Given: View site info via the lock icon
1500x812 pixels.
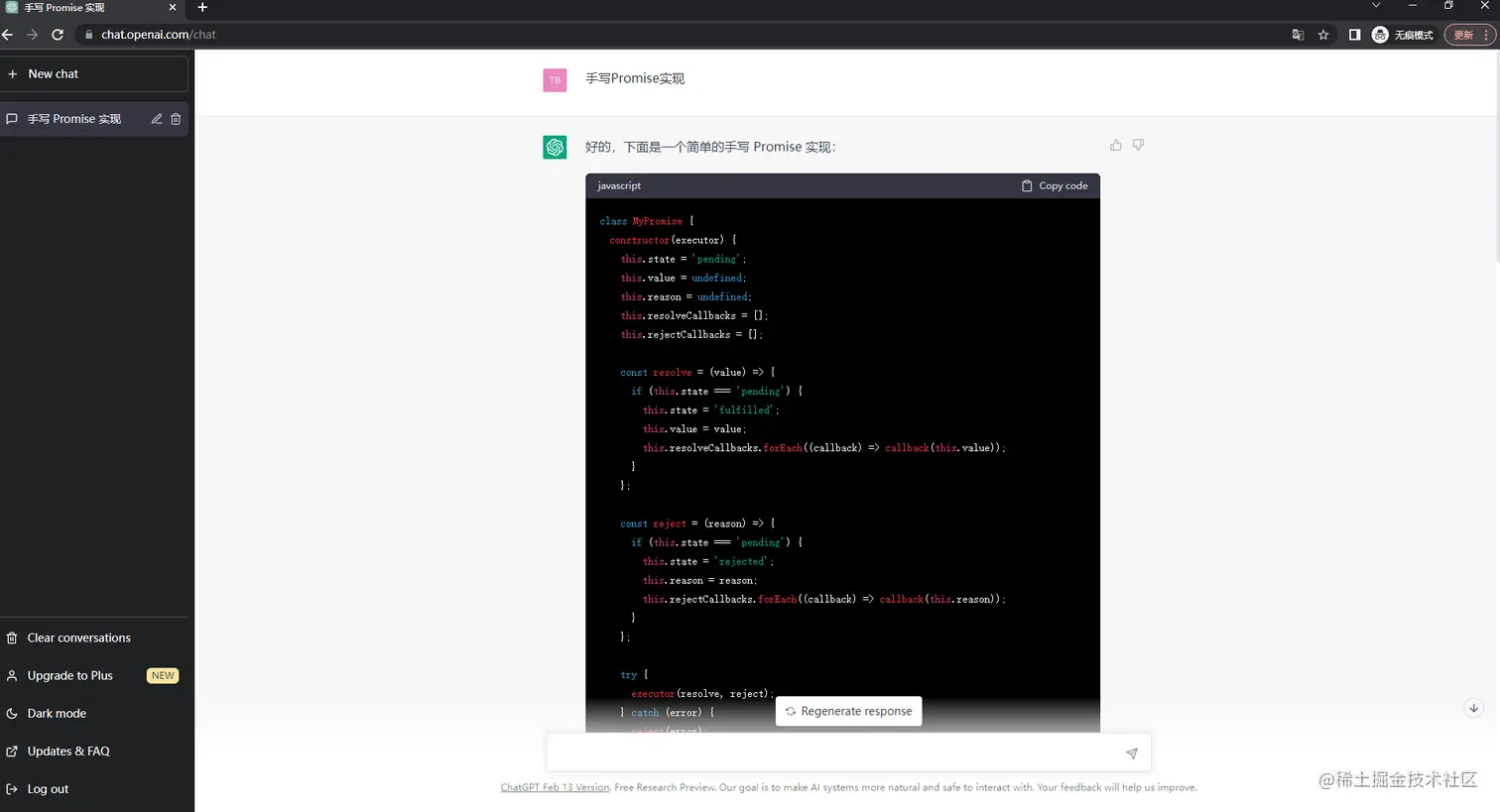Looking at the screenshot, I should [x=89, y=35].
